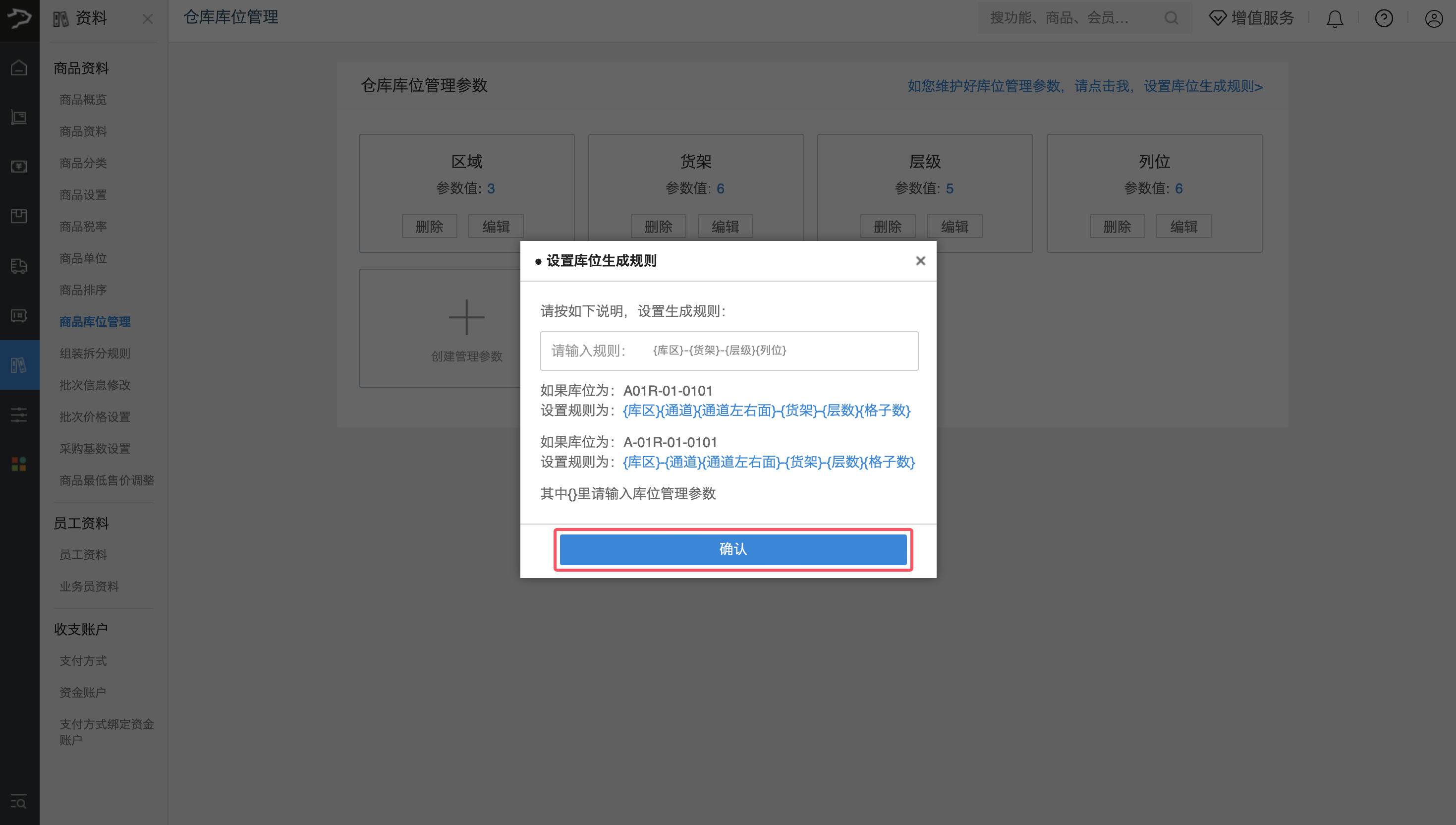Open the settings sliders icon in sidebar

point(19,414)
